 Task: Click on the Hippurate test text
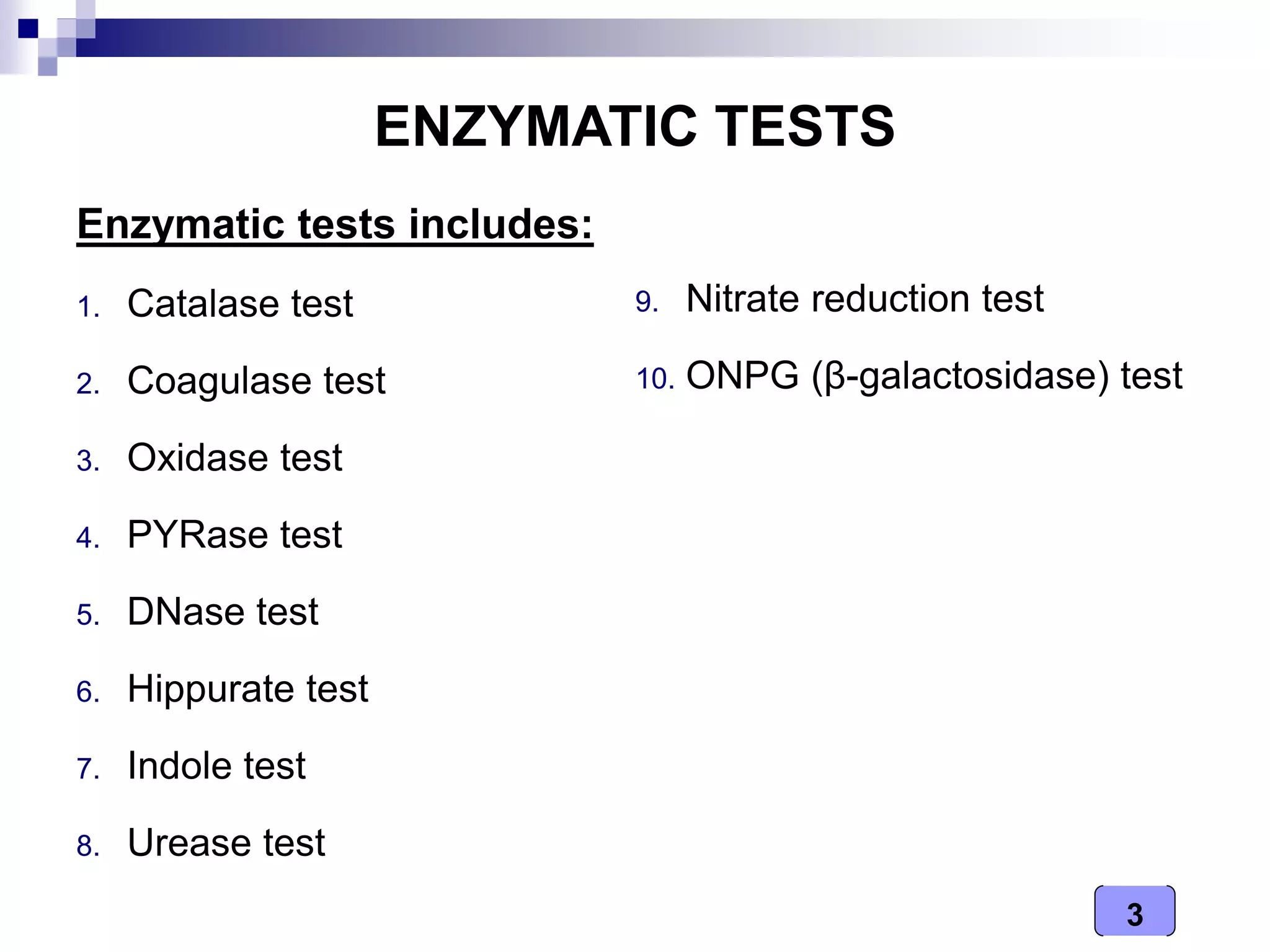click(247, 689)
